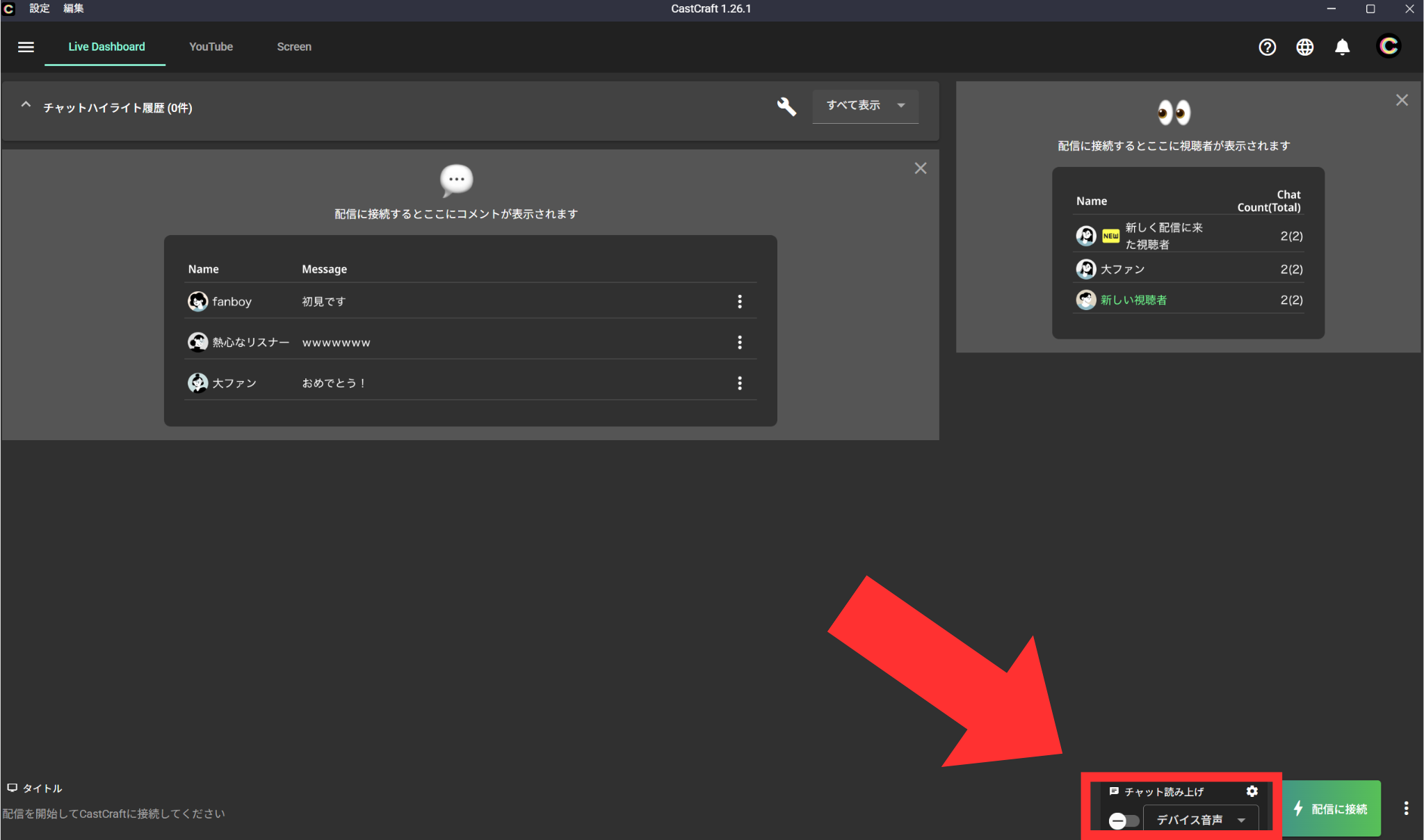Click the 配信に接続 connect button
The height and width of the screenshot is (840, 1424).
(x=1331, y=809)
